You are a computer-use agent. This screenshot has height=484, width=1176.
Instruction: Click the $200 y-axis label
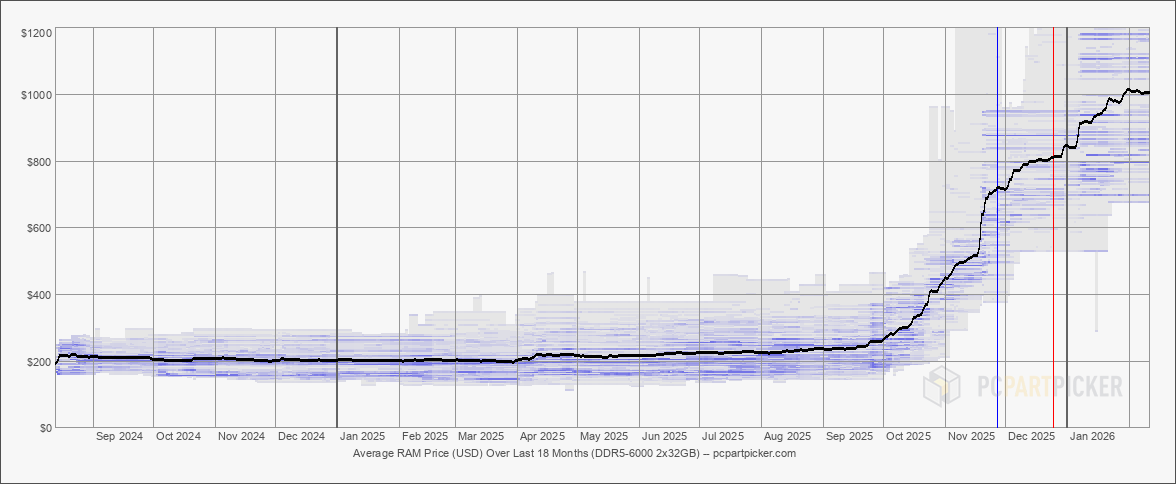click(x=38, y=362)
